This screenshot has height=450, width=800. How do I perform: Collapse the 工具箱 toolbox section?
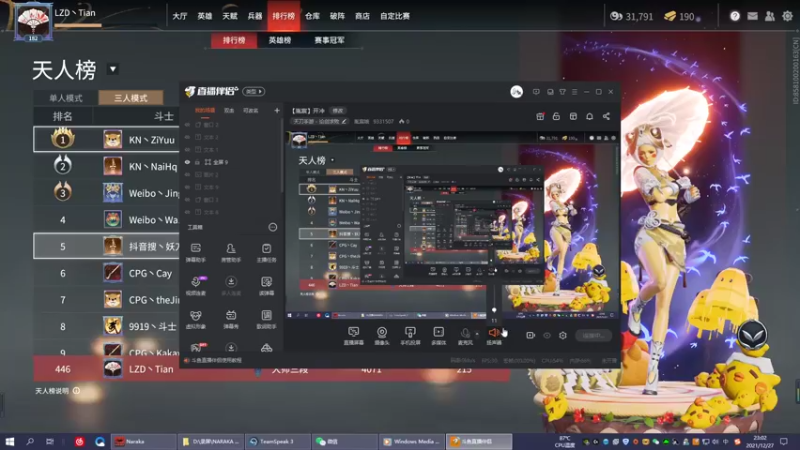pos(273,227)
